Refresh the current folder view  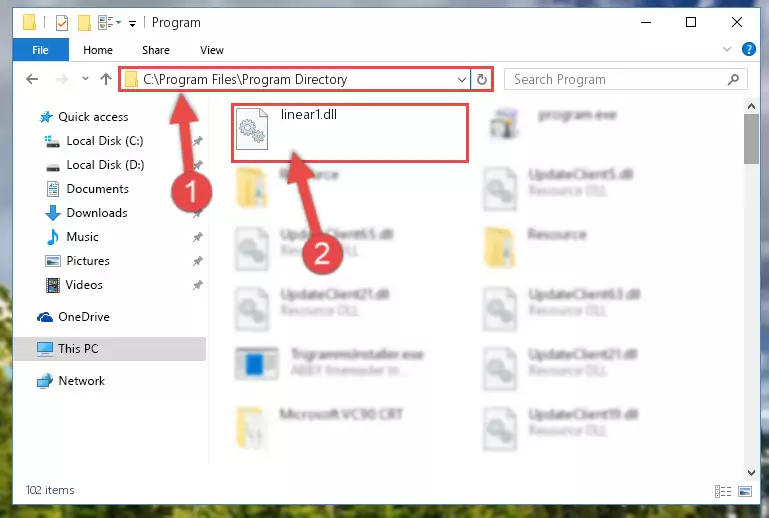coord(482,79)
